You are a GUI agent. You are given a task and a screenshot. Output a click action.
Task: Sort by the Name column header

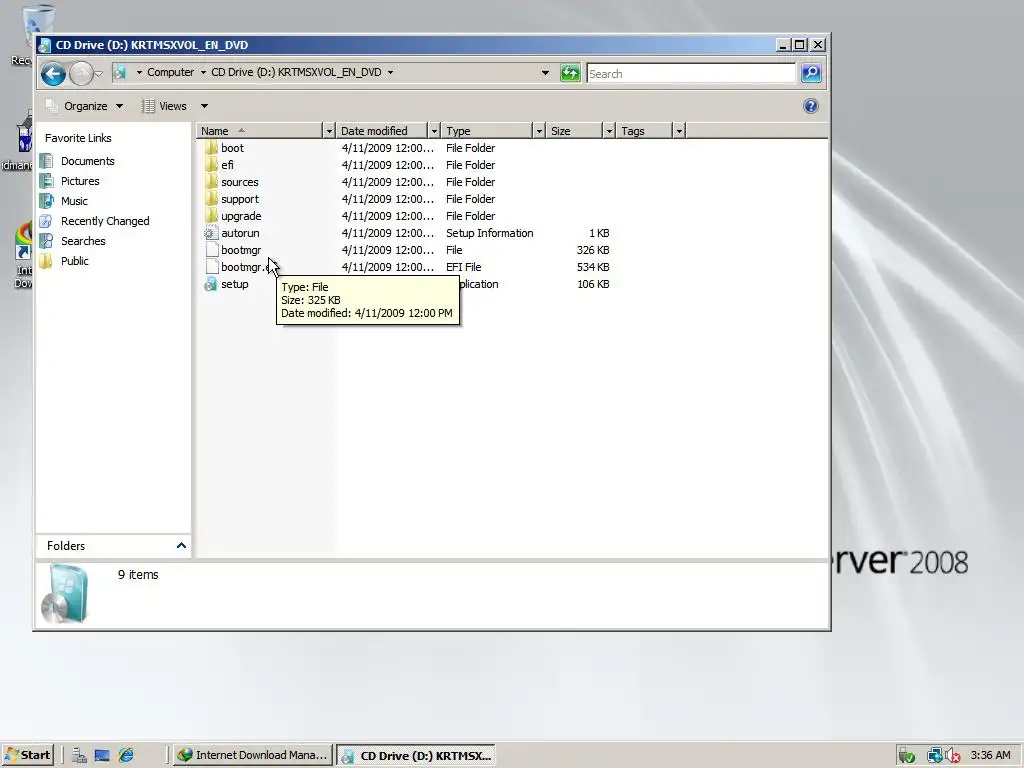260,131
